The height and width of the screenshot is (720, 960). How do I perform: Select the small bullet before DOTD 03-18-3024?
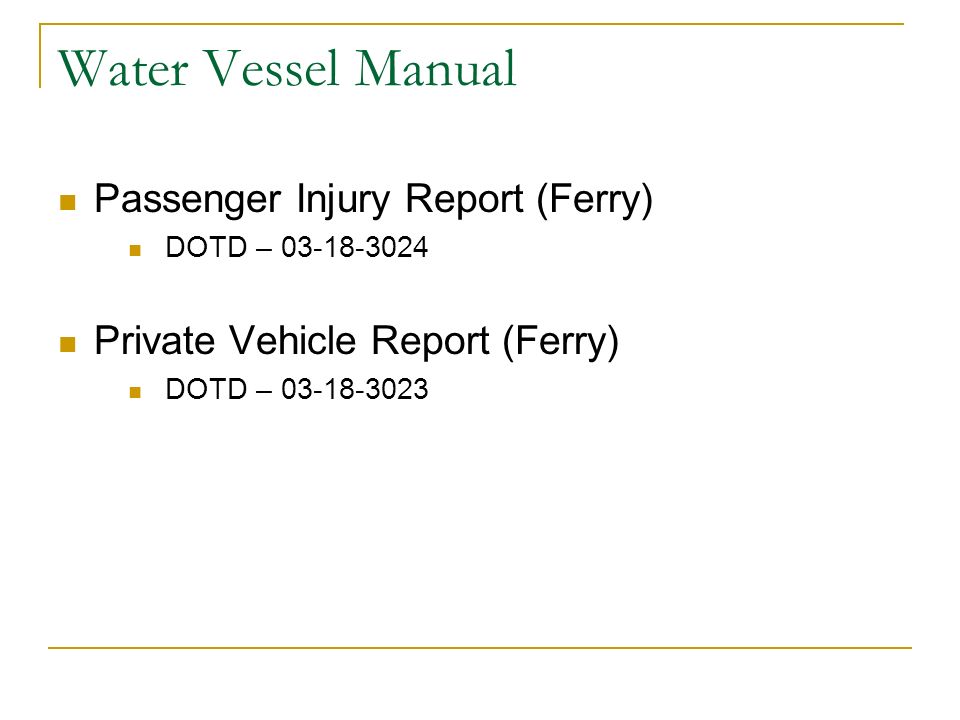(x=135, y=250)
